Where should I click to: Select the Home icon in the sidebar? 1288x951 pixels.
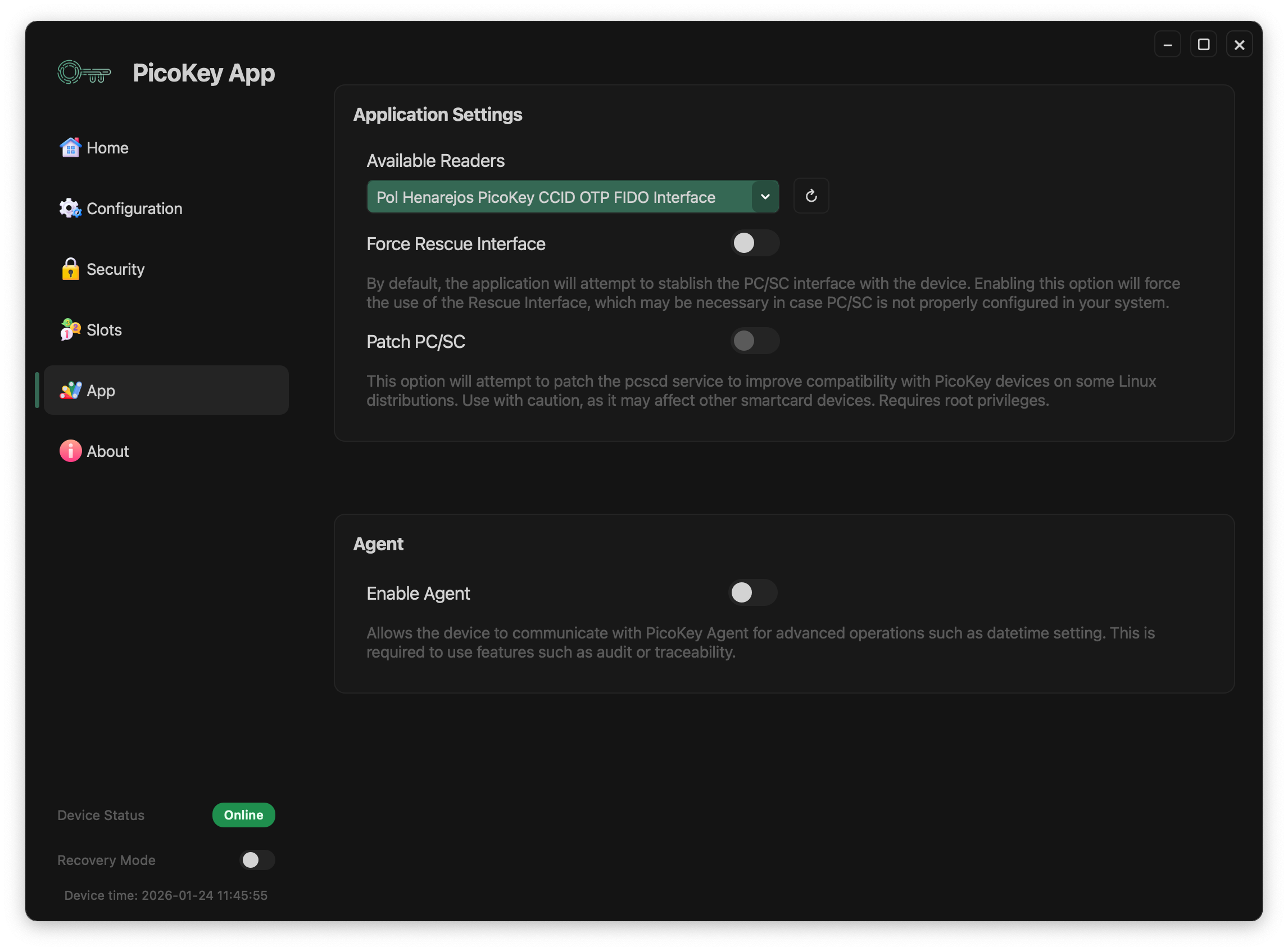[x=70, y=147]
